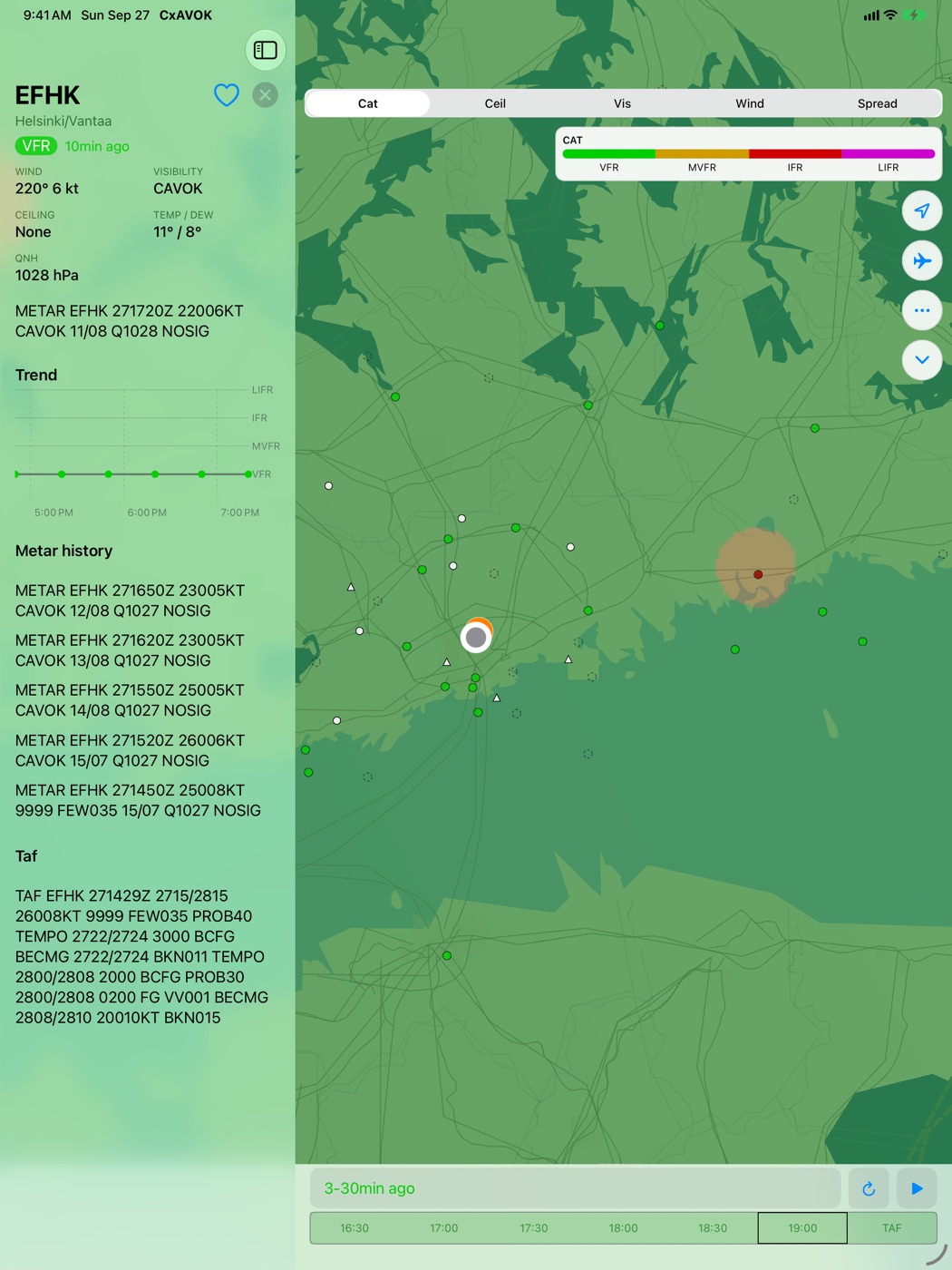Tap the cellular signal bars icon
This screenshot has height=1270, width=952.
coord(871,15)
